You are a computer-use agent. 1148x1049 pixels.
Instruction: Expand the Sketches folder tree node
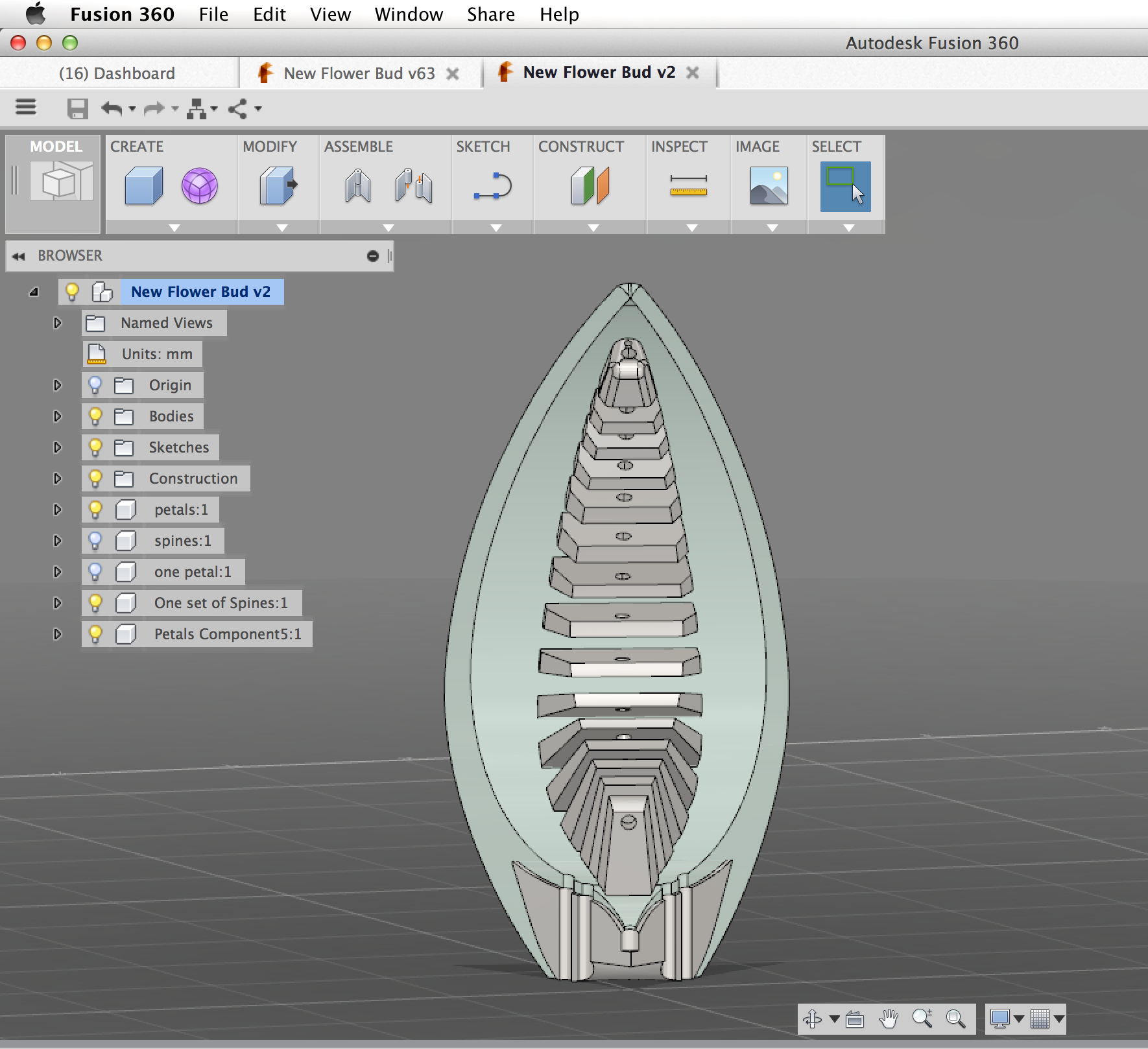coord(57,447)
